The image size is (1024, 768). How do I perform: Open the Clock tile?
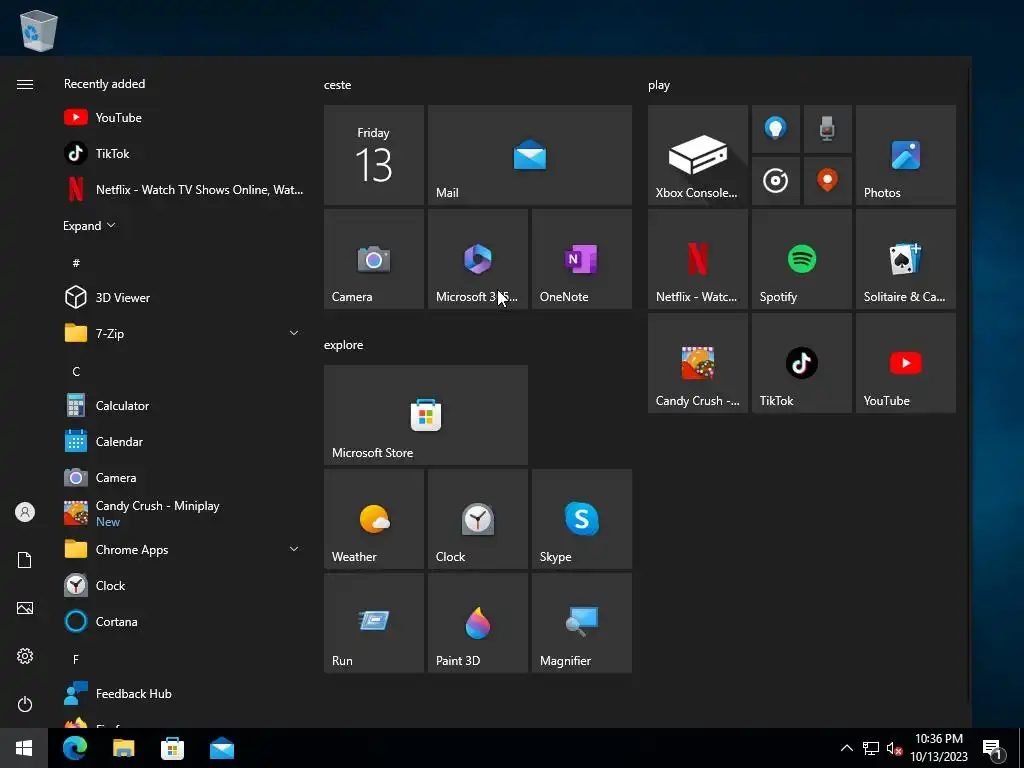[x=477, y=519]
